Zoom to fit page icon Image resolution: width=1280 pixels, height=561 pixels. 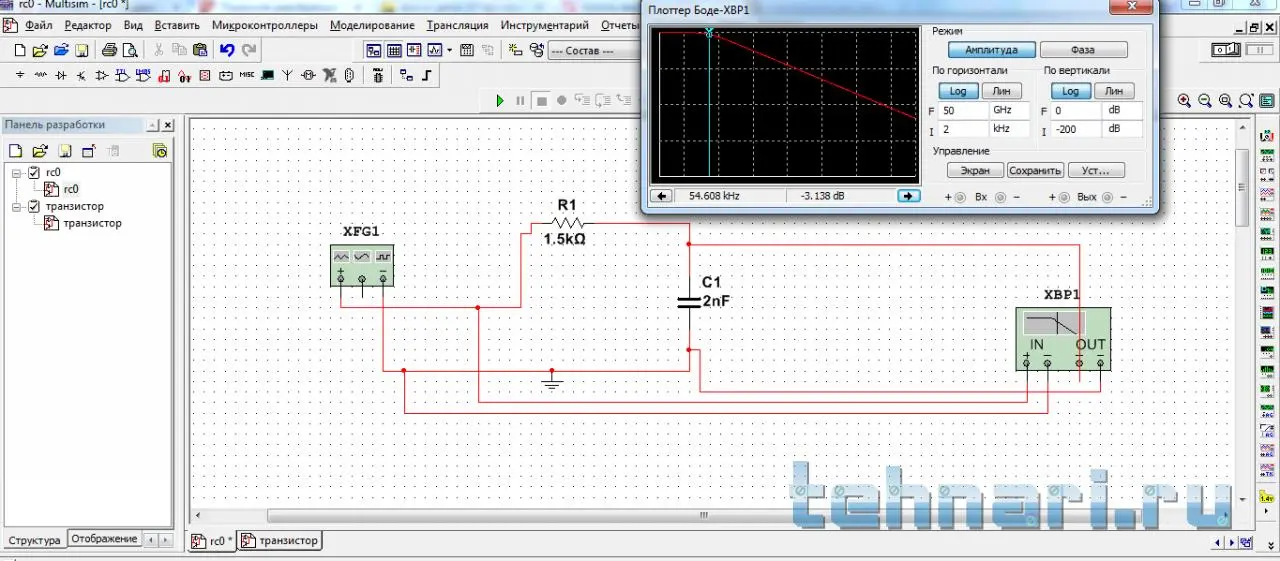1245,100
